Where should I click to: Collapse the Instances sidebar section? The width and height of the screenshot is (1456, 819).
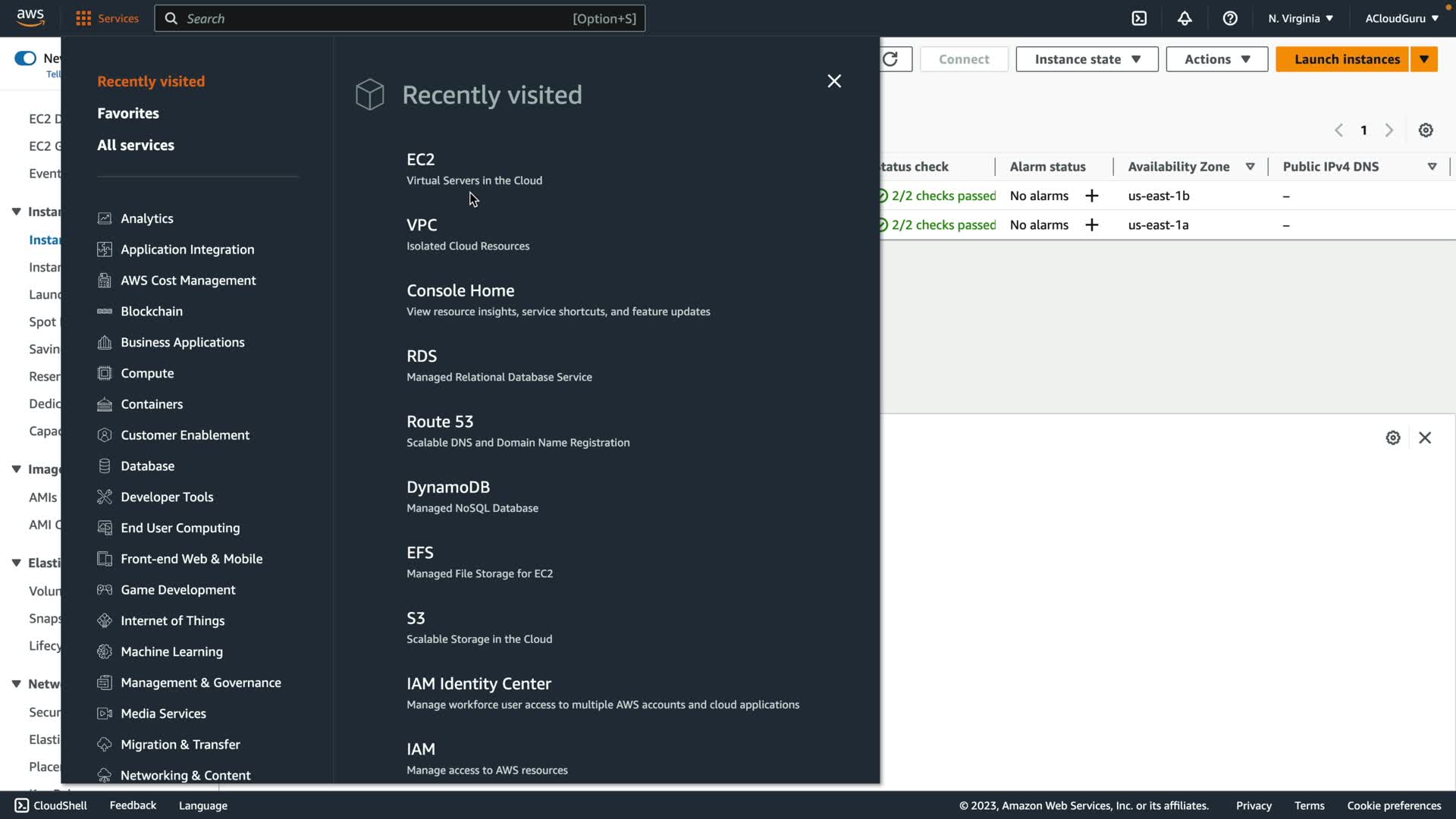click(x=16, y=212)
